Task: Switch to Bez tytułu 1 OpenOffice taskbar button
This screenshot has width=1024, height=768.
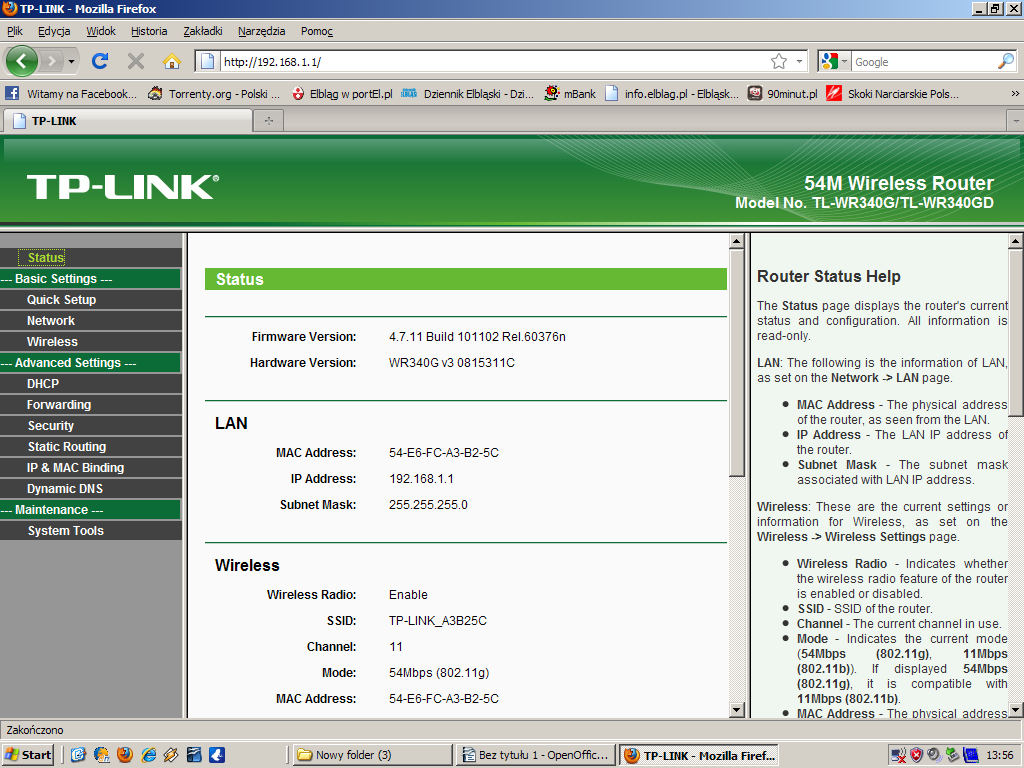Action: coord(536,755)
